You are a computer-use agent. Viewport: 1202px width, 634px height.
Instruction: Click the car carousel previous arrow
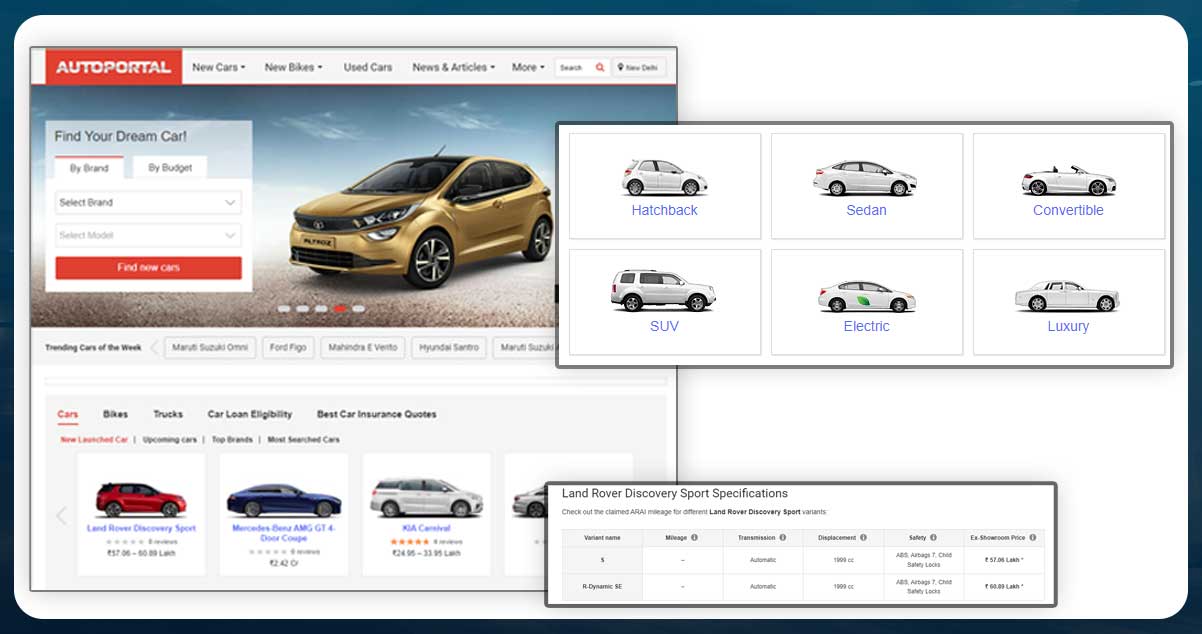tap(61, 515)
